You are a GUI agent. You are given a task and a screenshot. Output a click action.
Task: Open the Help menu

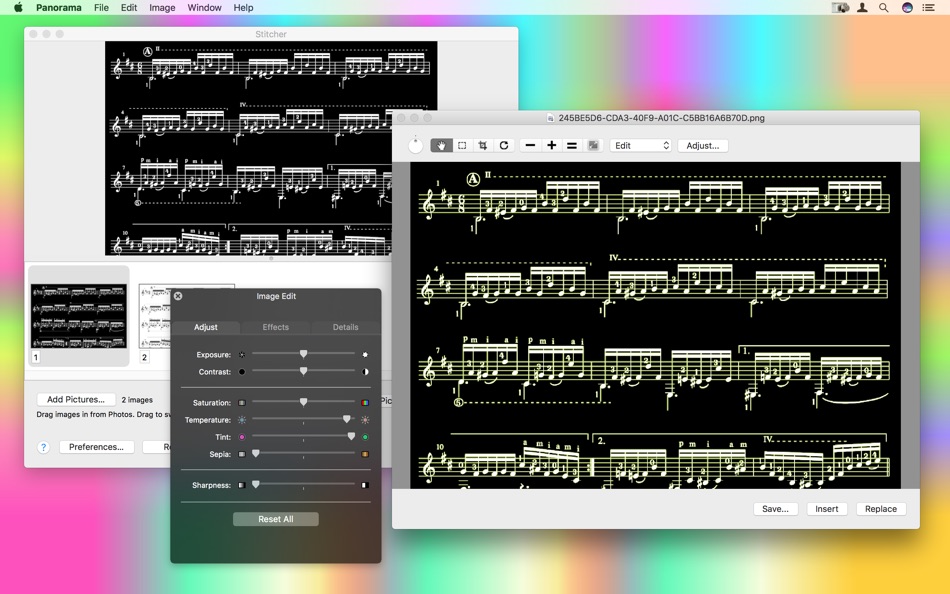[244, 7]
